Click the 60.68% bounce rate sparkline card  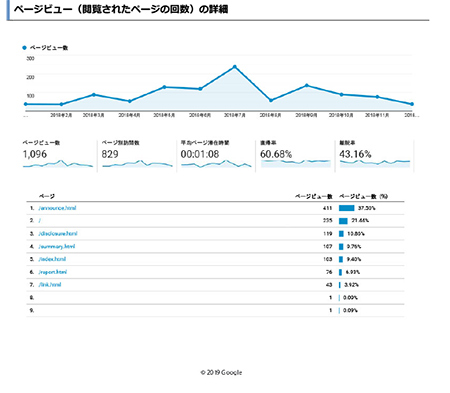(295, 155)
